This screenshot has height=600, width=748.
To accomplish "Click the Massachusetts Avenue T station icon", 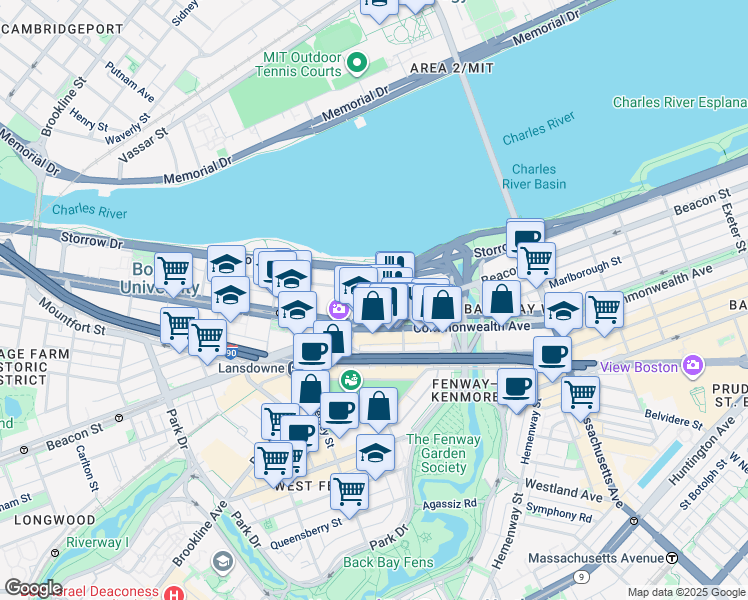I will tap(672, 558).
